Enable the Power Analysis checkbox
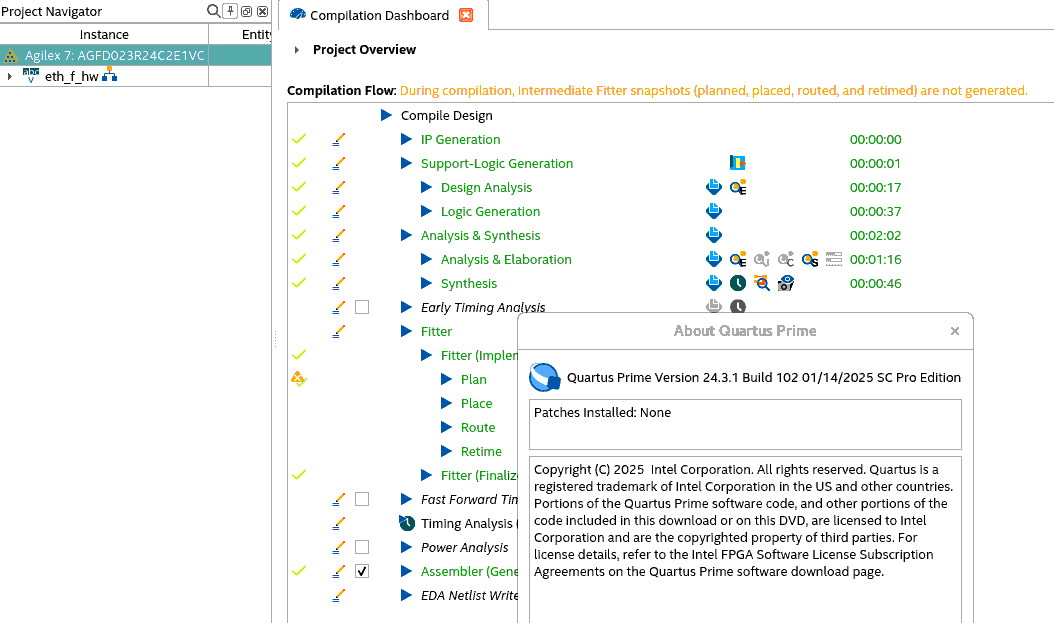This screenshot has width=1054, height=623. (362, 547)
